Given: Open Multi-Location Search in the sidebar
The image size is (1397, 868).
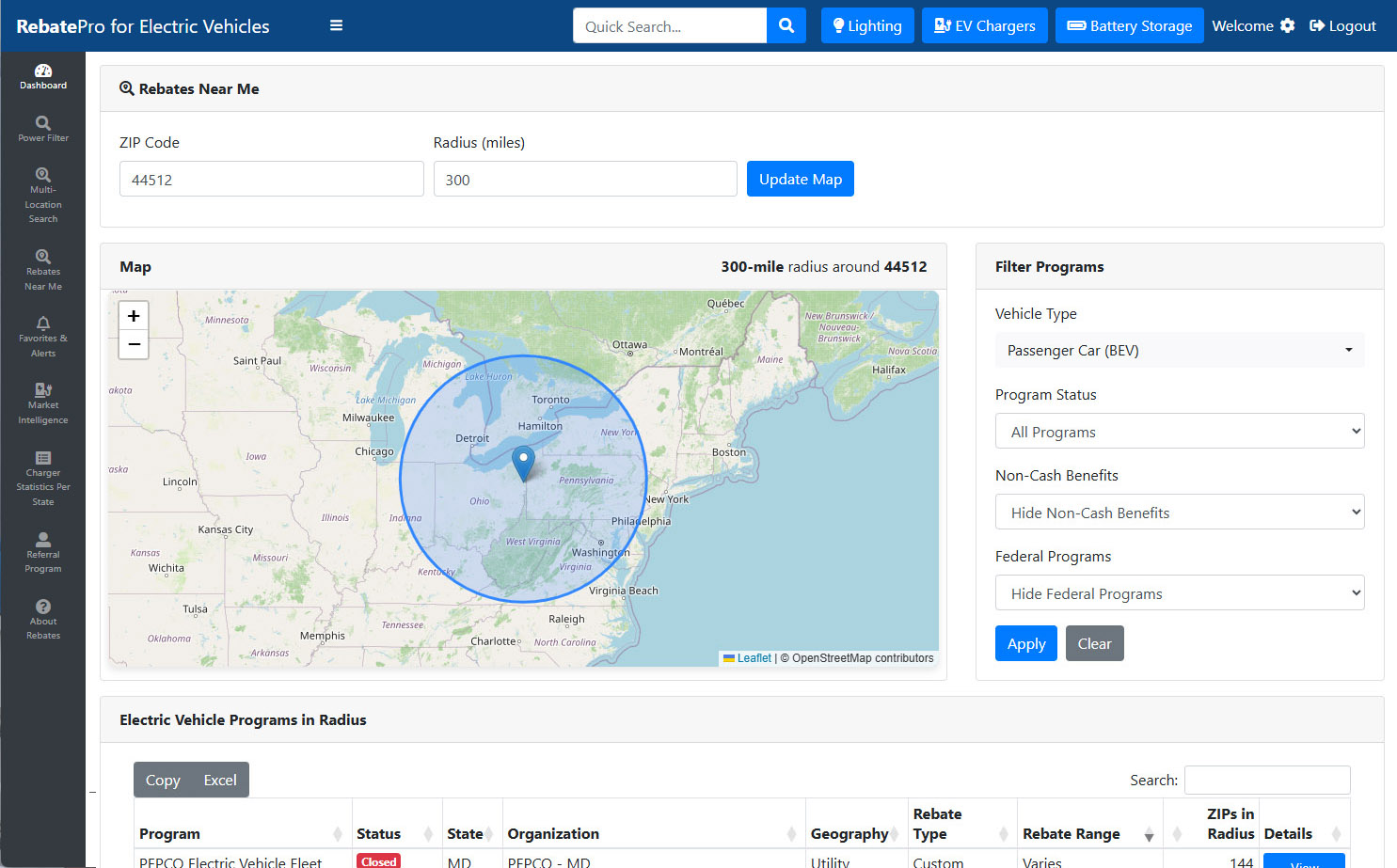Looking at the screenshot, I should [x=43, y=175].
